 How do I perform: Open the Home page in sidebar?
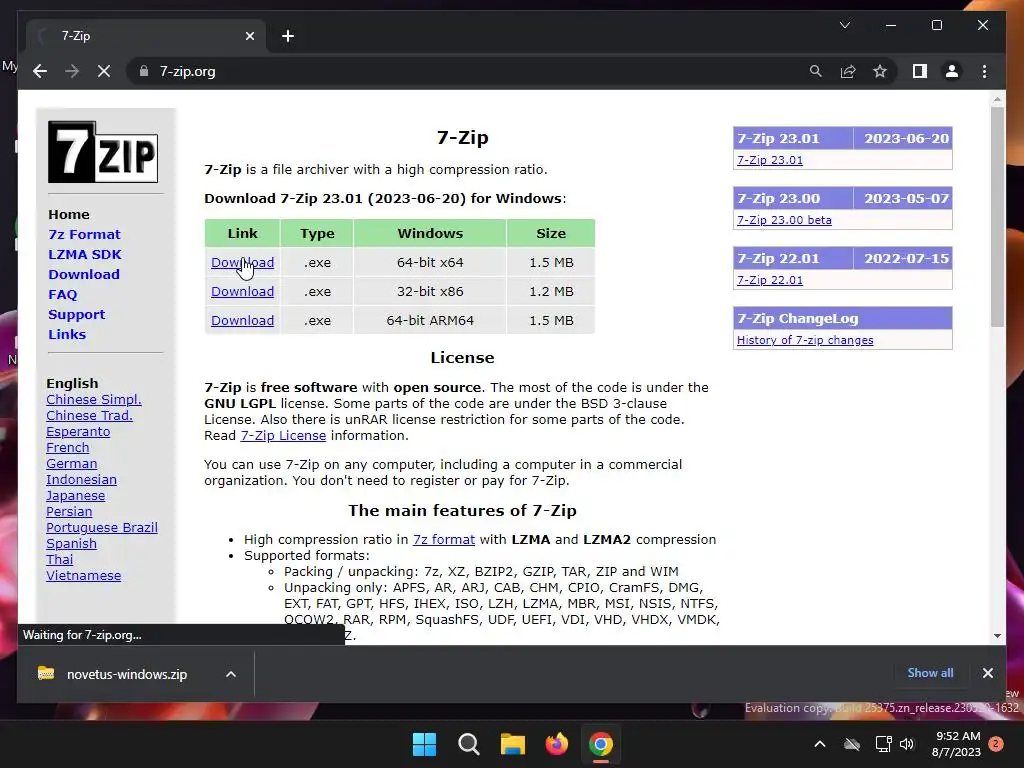pyautogui.click(x=69, y=214)
